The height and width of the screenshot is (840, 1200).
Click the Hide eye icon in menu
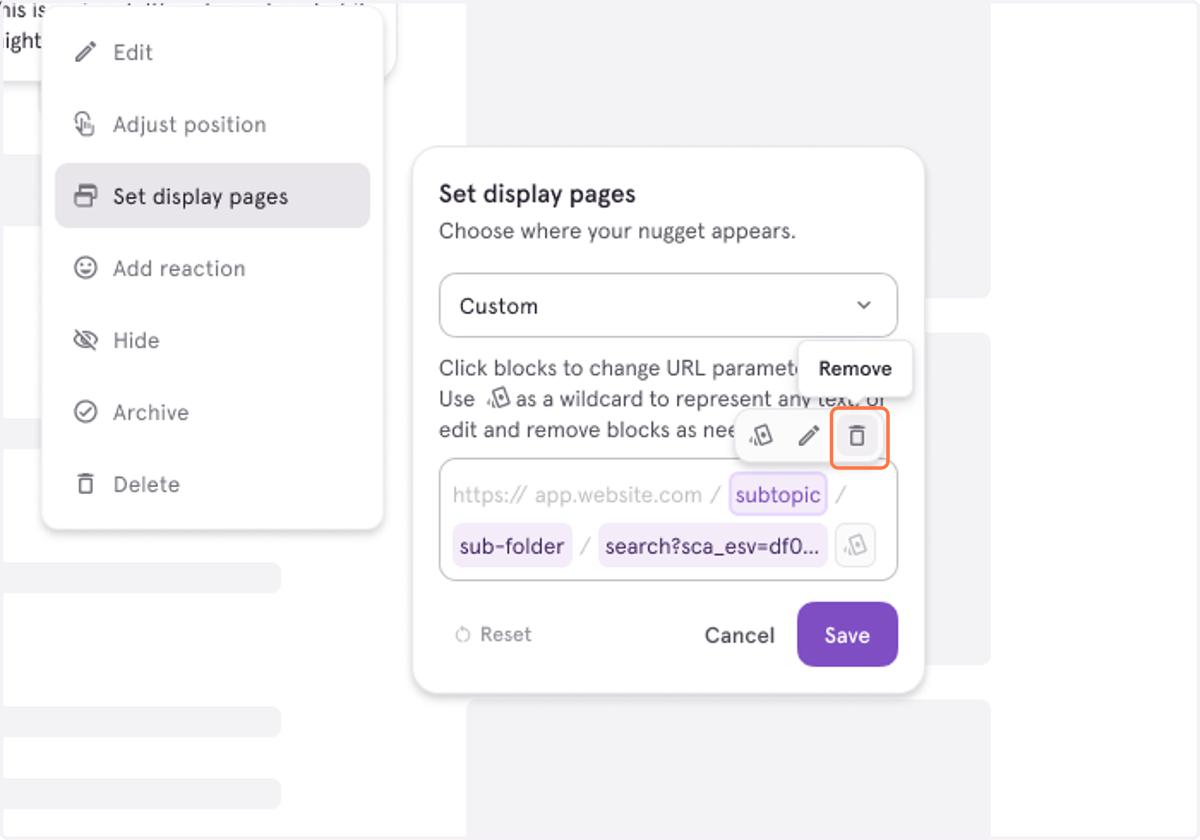(x=86, y=340)
